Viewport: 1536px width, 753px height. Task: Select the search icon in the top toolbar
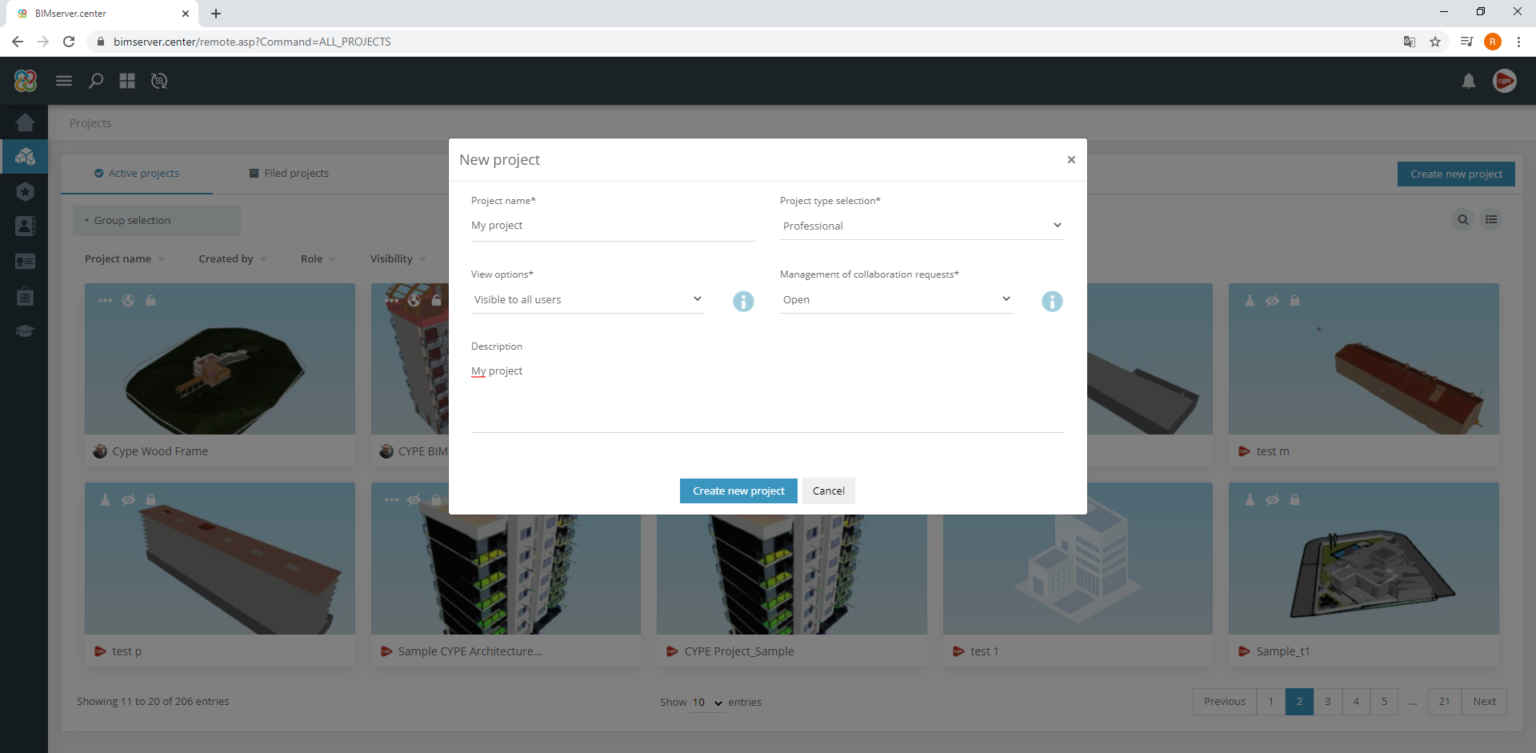pos(95,81)
